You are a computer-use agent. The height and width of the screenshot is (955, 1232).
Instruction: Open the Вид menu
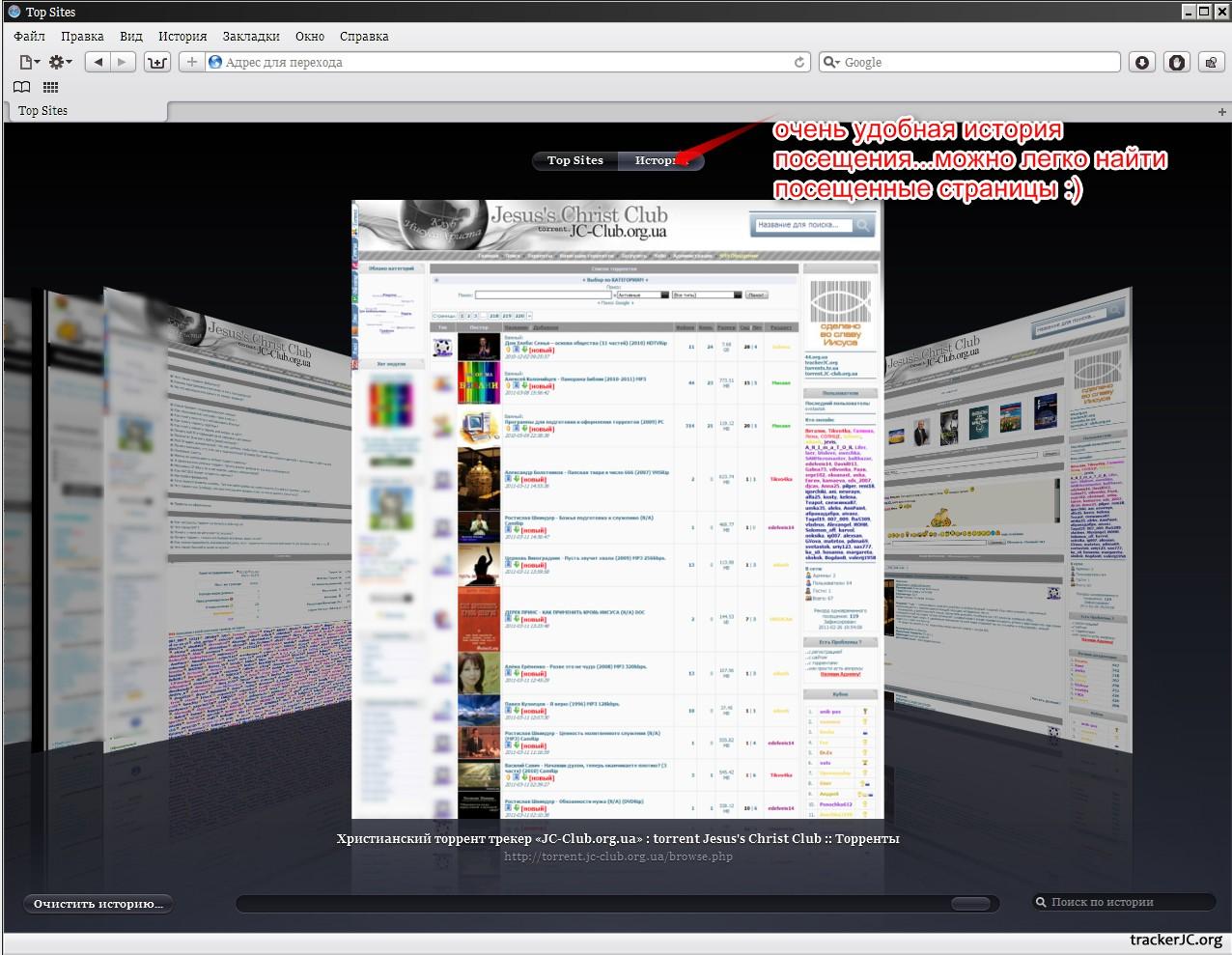(x=130, y=36)
